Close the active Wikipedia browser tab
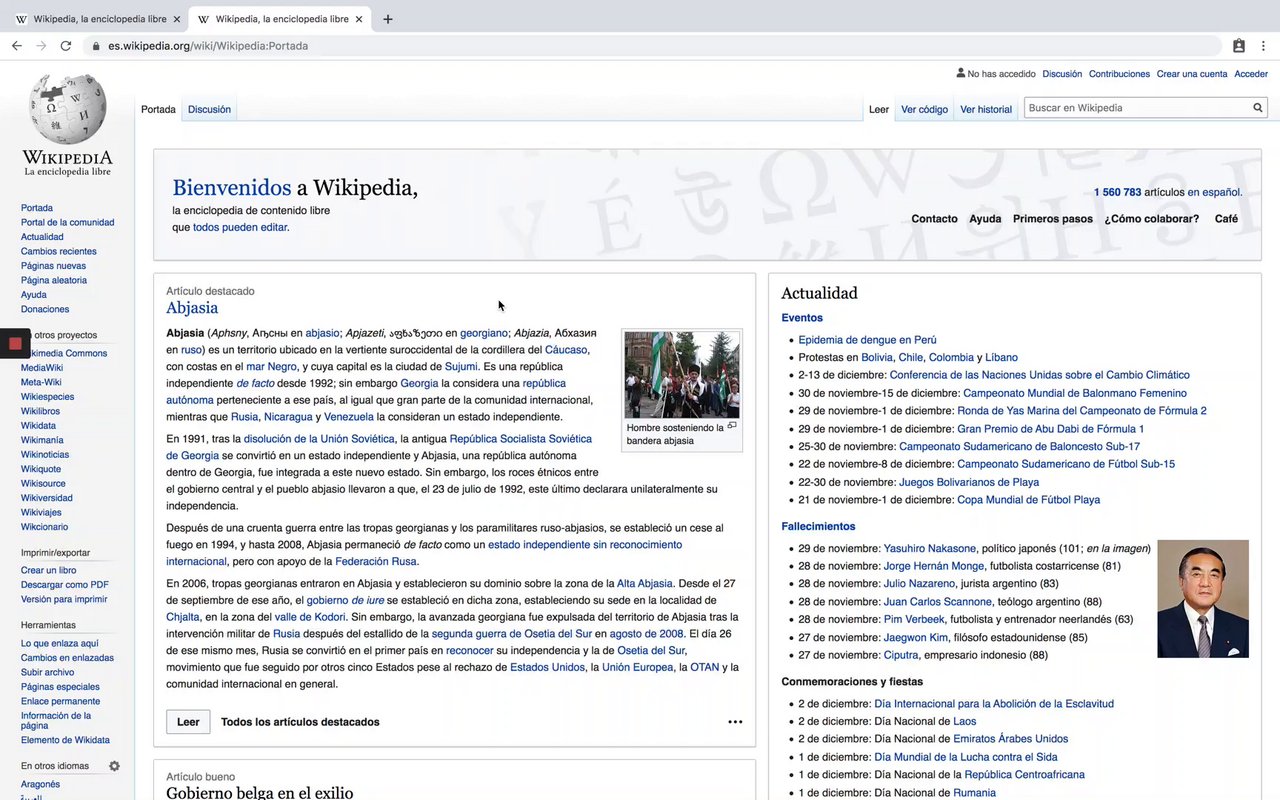 click(x=359, y=19)
